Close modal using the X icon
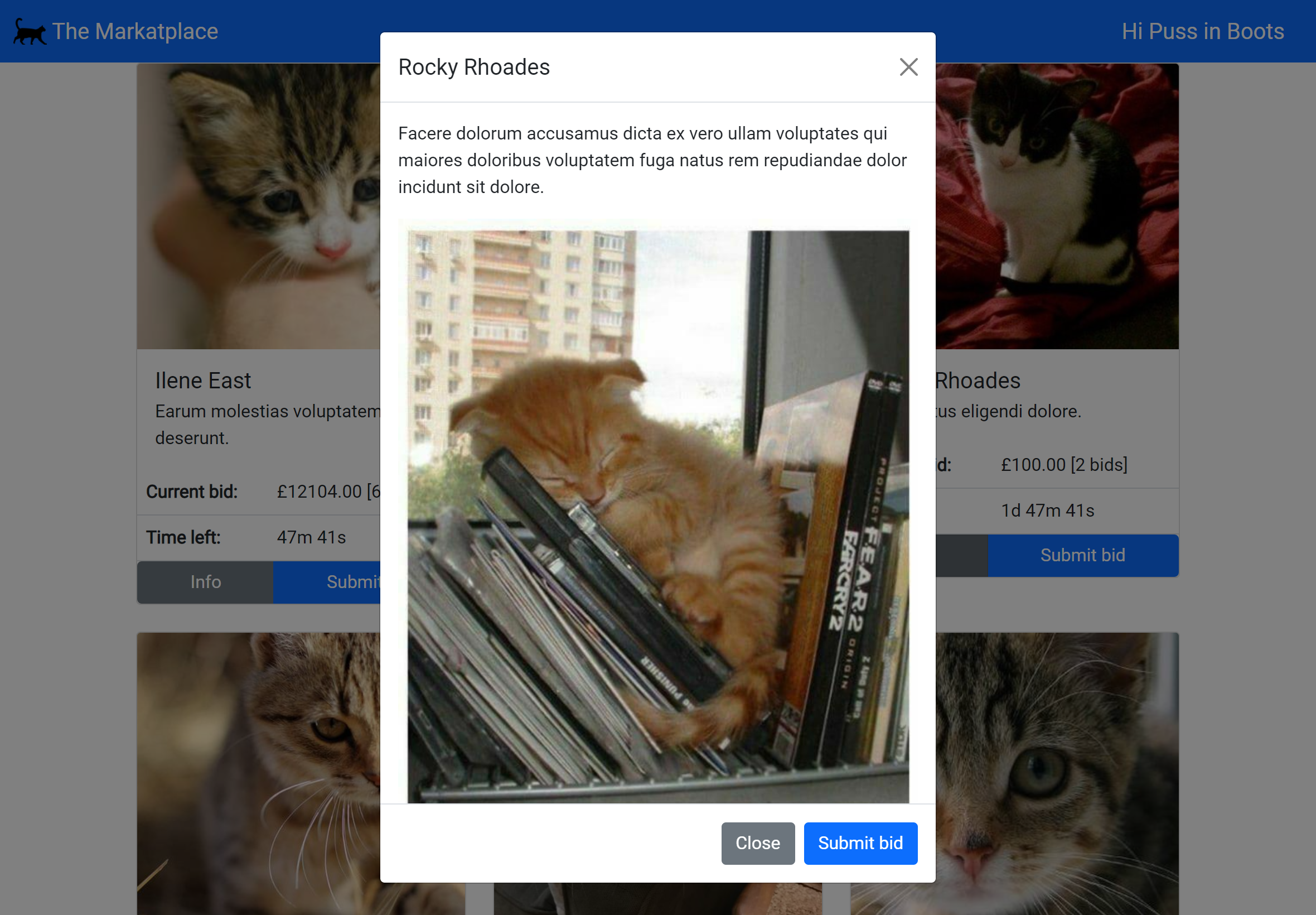 (908, 67)
